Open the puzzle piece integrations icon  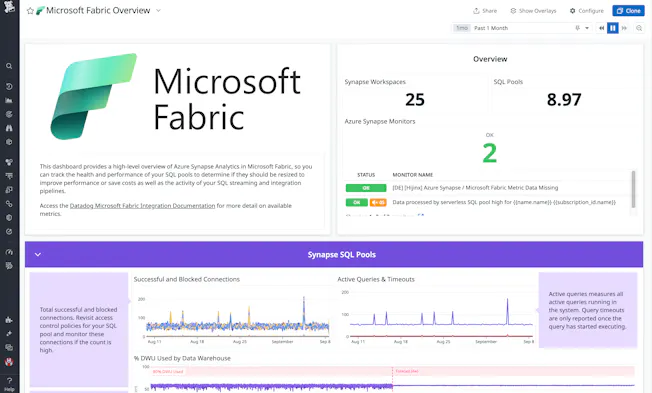pyautogui.click(x=9, y=320)
